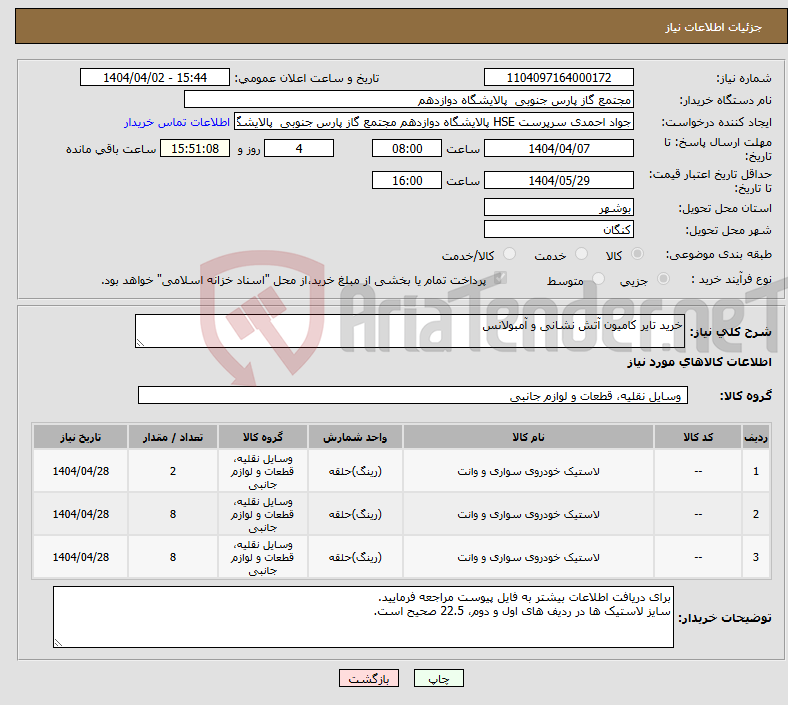This screenshot has width=788, height=705.
Task: Click goods group cell in row 2
Action: click(x=262, y=515)
